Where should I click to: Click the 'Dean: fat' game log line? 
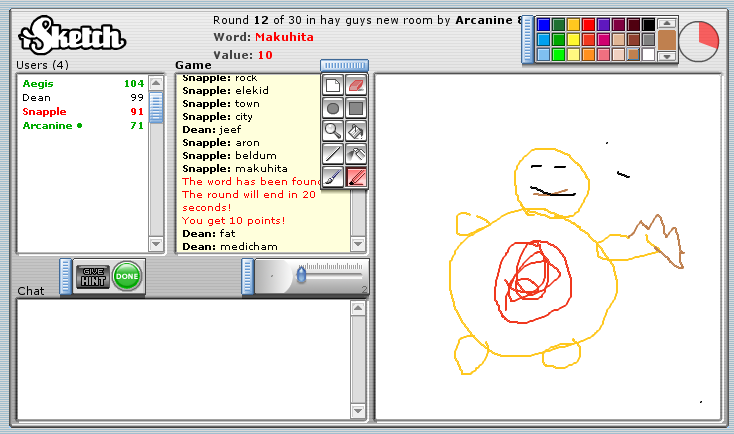pos(209,234)
